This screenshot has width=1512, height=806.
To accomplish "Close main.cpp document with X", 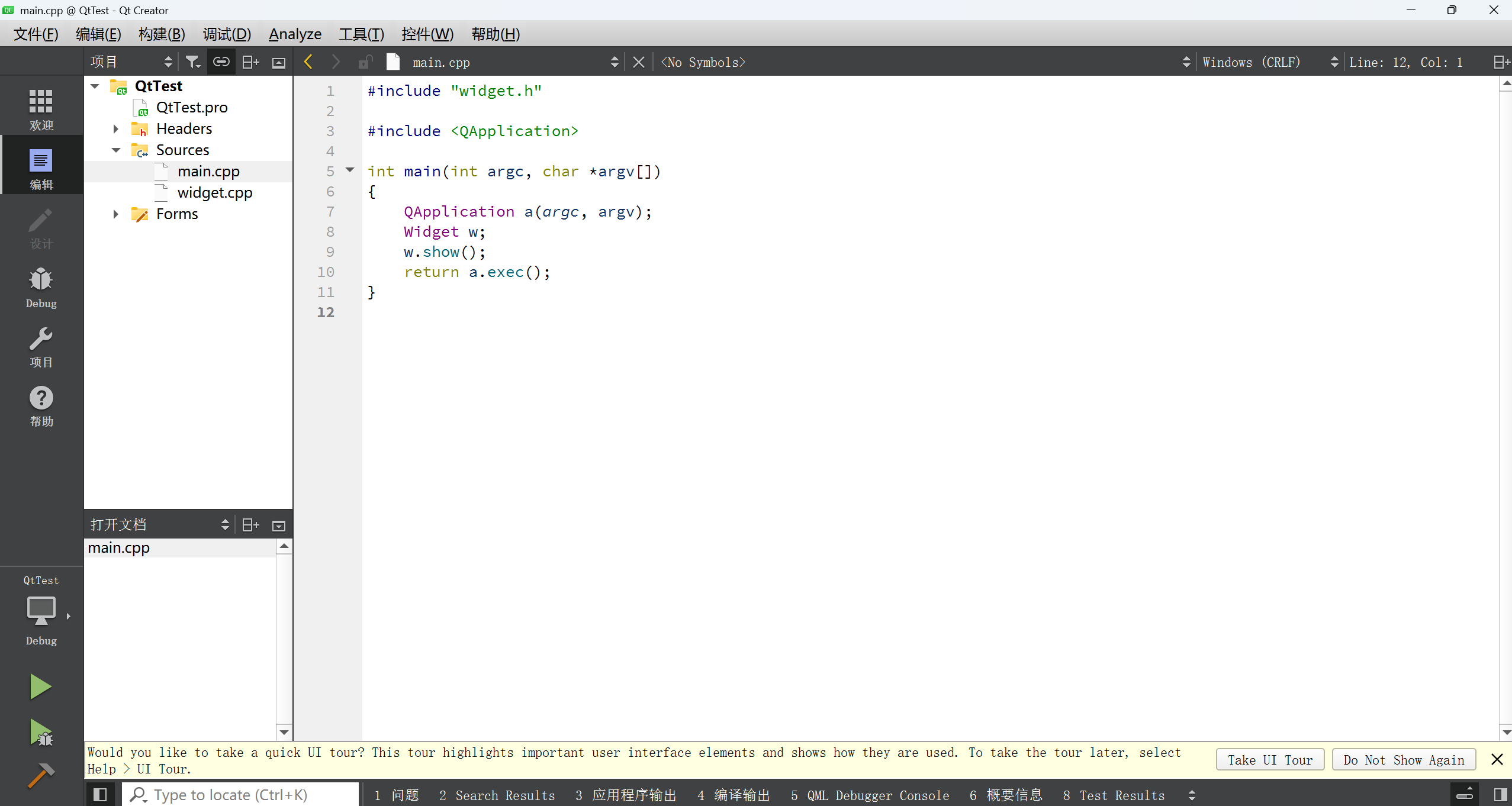I will pos(638,62).
